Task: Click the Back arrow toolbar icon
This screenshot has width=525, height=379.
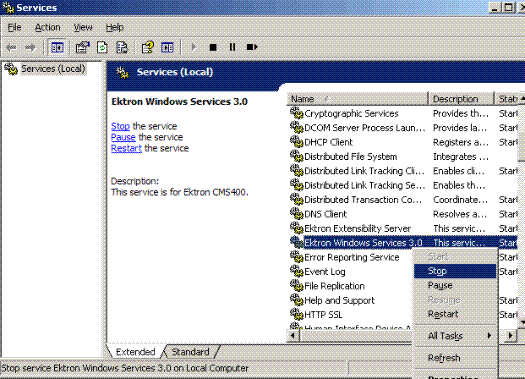Action: 11,48
